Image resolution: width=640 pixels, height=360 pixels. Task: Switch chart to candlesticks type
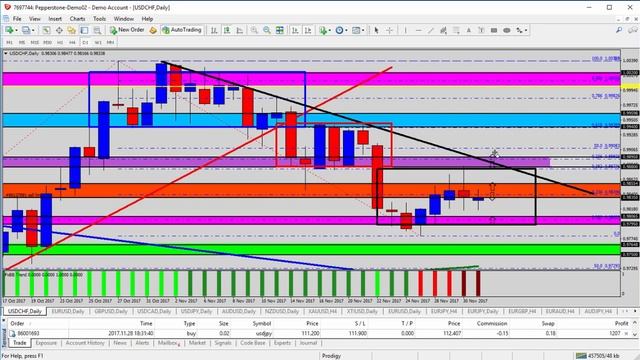(x=227, y=30)
